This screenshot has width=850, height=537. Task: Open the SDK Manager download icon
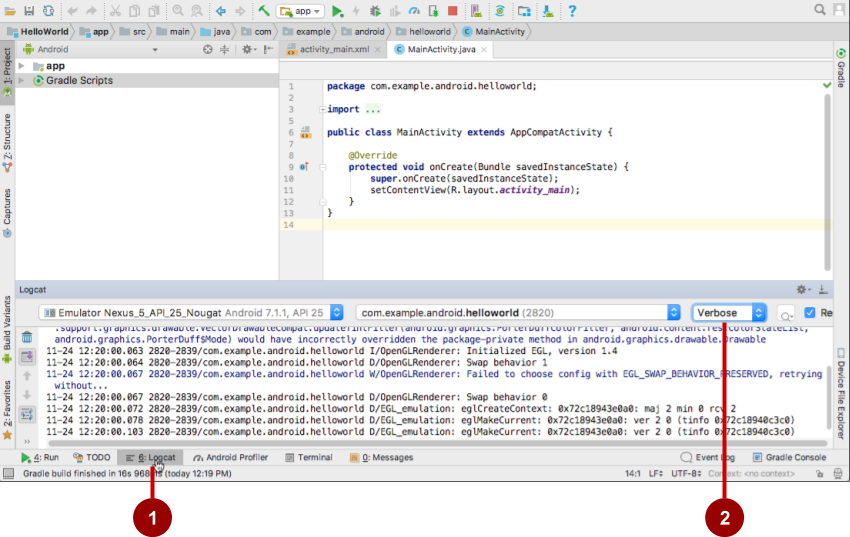pyautogui.click(x=548, y=11)
